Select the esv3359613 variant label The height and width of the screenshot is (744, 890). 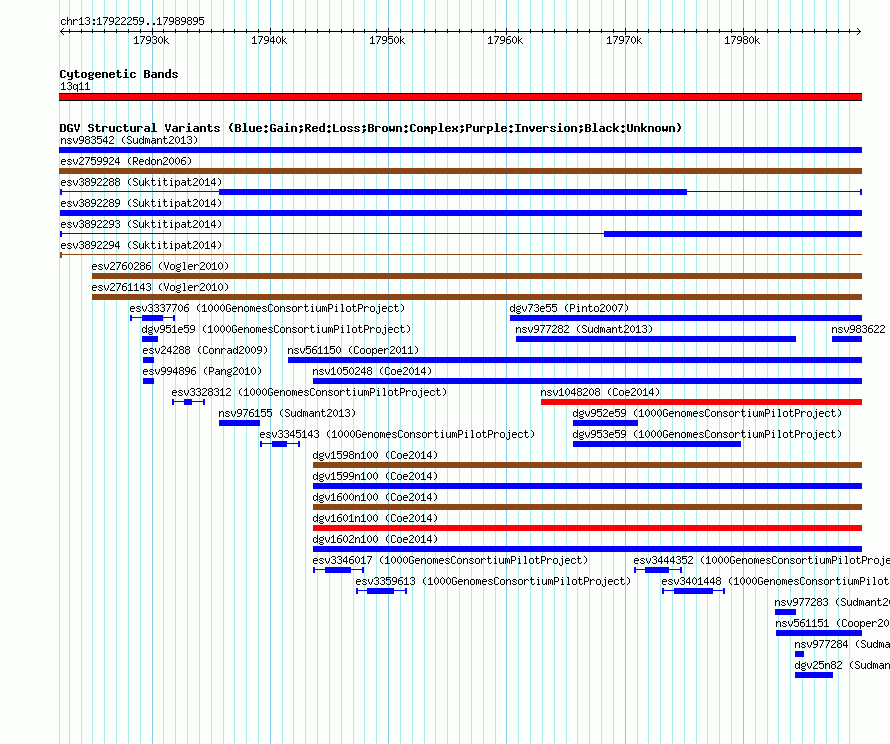493,581
